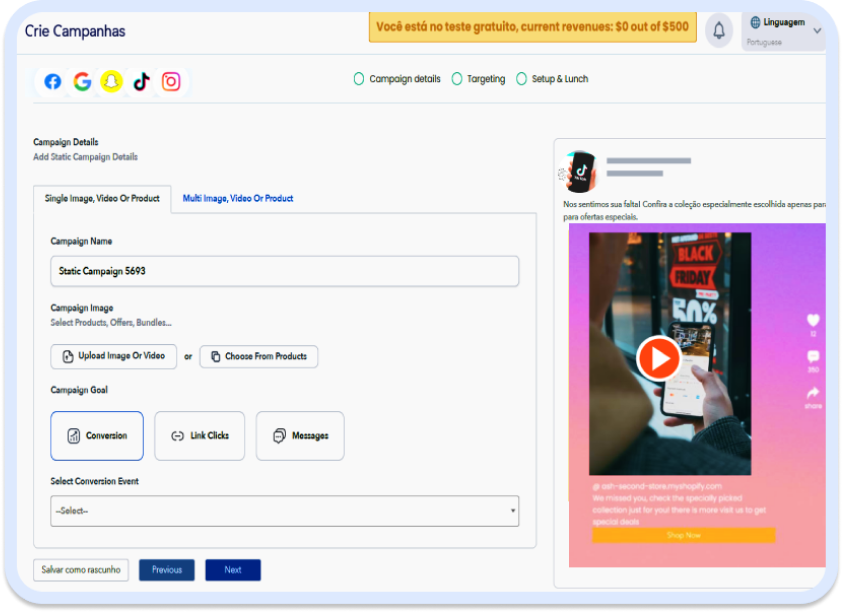Open the Linguagem language dropdown

point(783,30)
